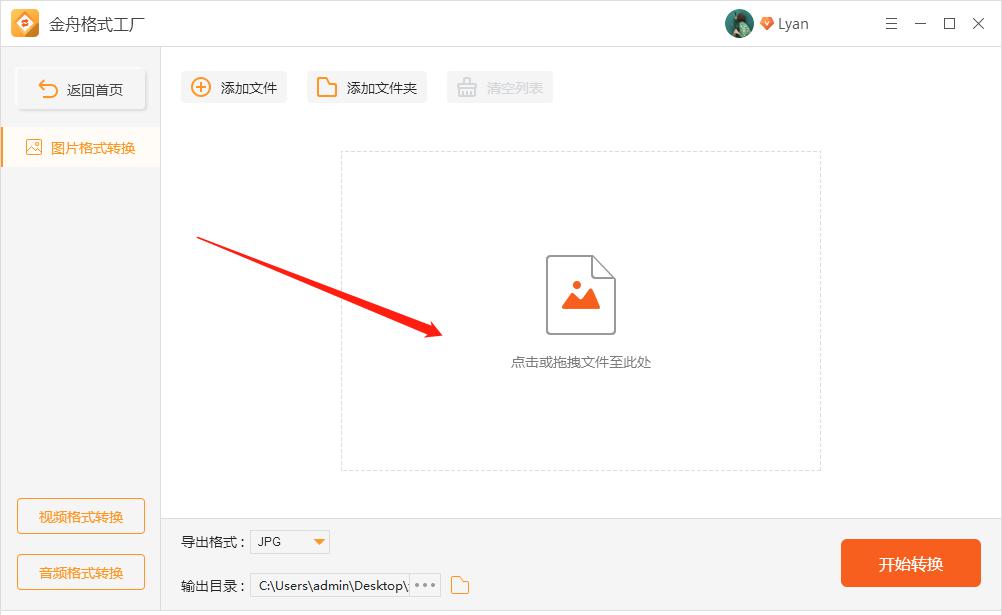Open the 导出格式 JPG format dropdown
This screenshot has height=615, width=1002.
(x=289, y=541)
